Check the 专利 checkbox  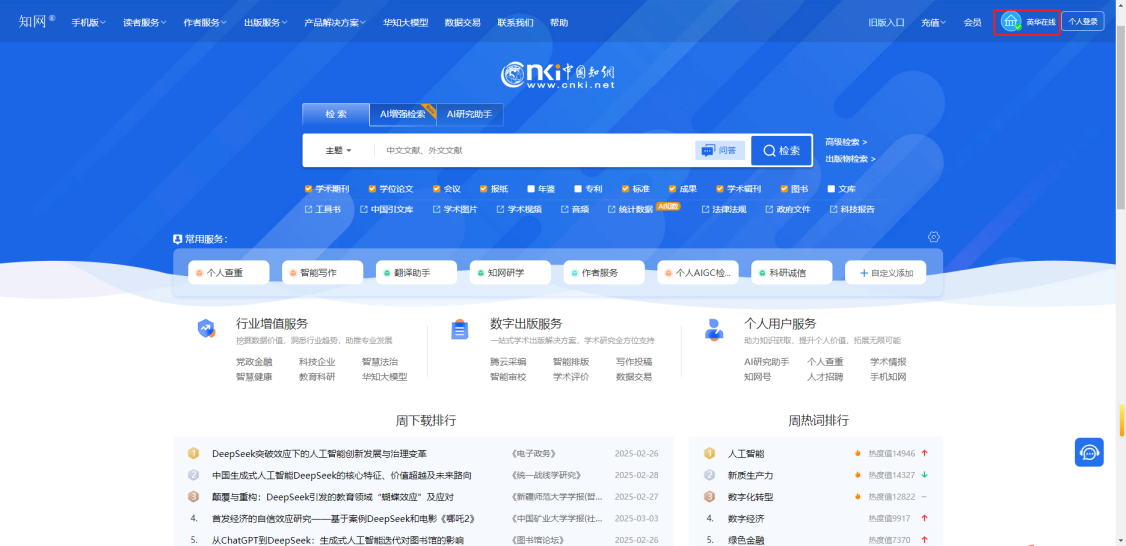(578, 189)
